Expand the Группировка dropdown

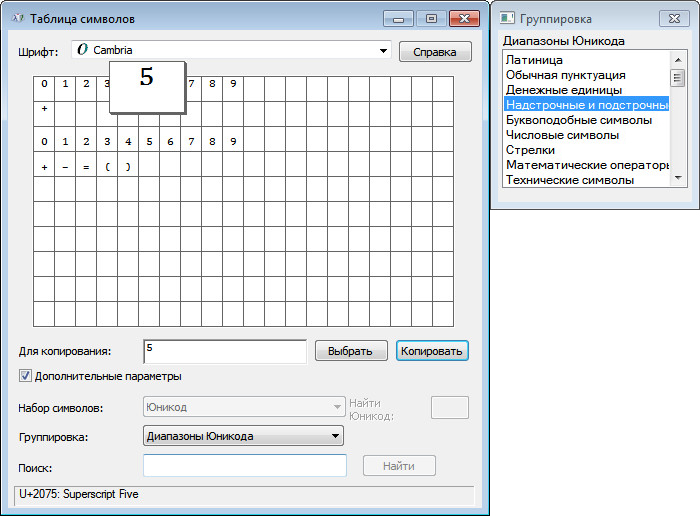[x=243, y=436]
